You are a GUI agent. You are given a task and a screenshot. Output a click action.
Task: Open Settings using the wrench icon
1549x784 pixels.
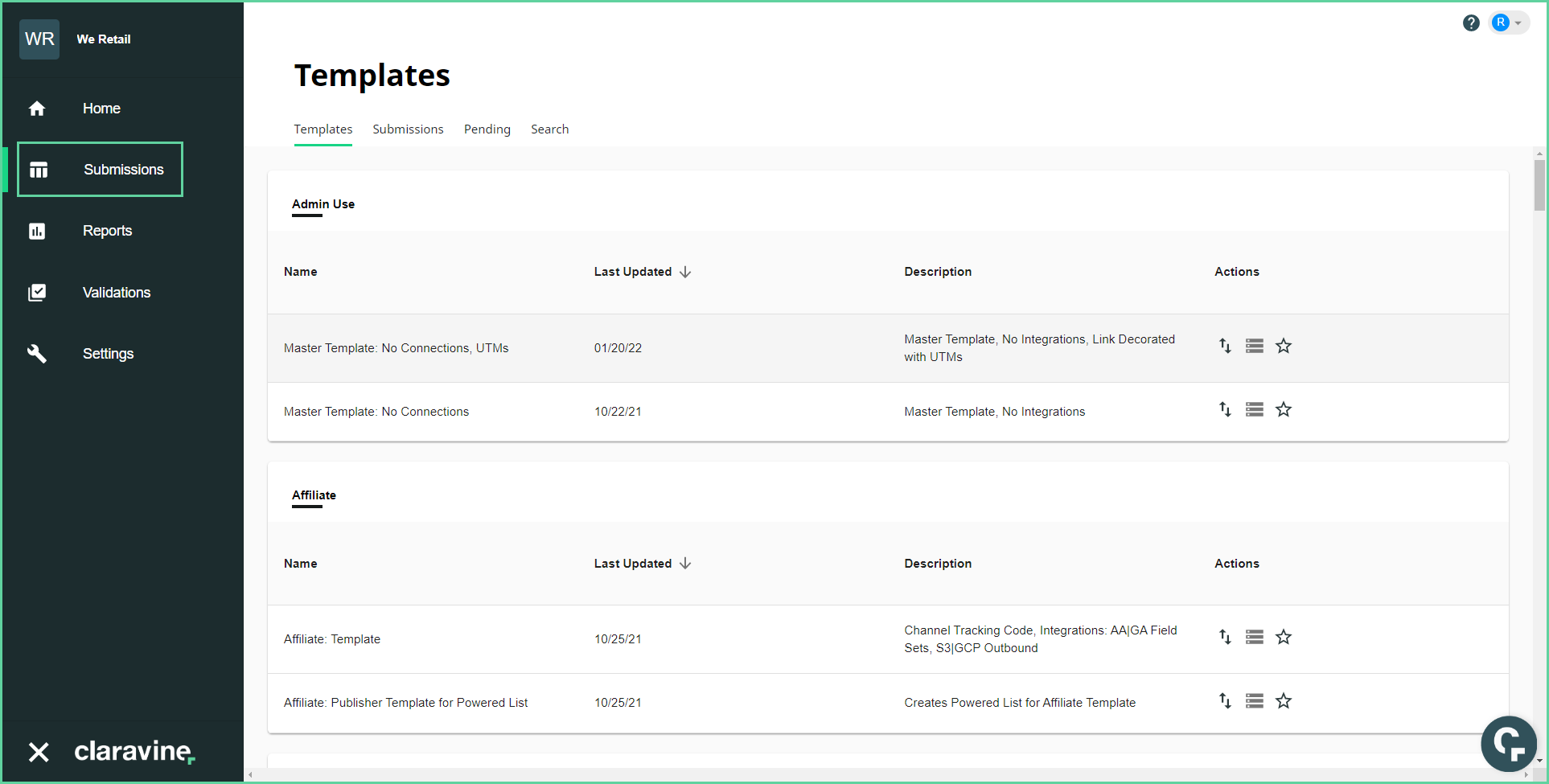[38, 354]
